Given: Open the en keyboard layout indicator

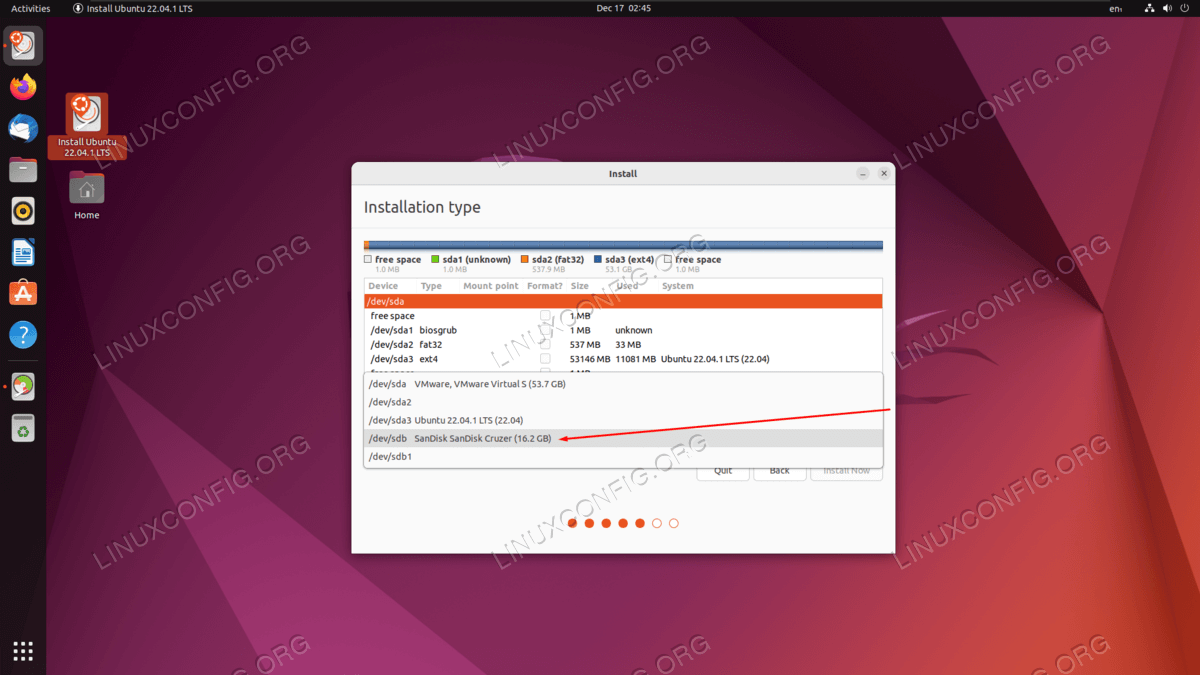Looking at the screenshot, I should [1116, 8].
